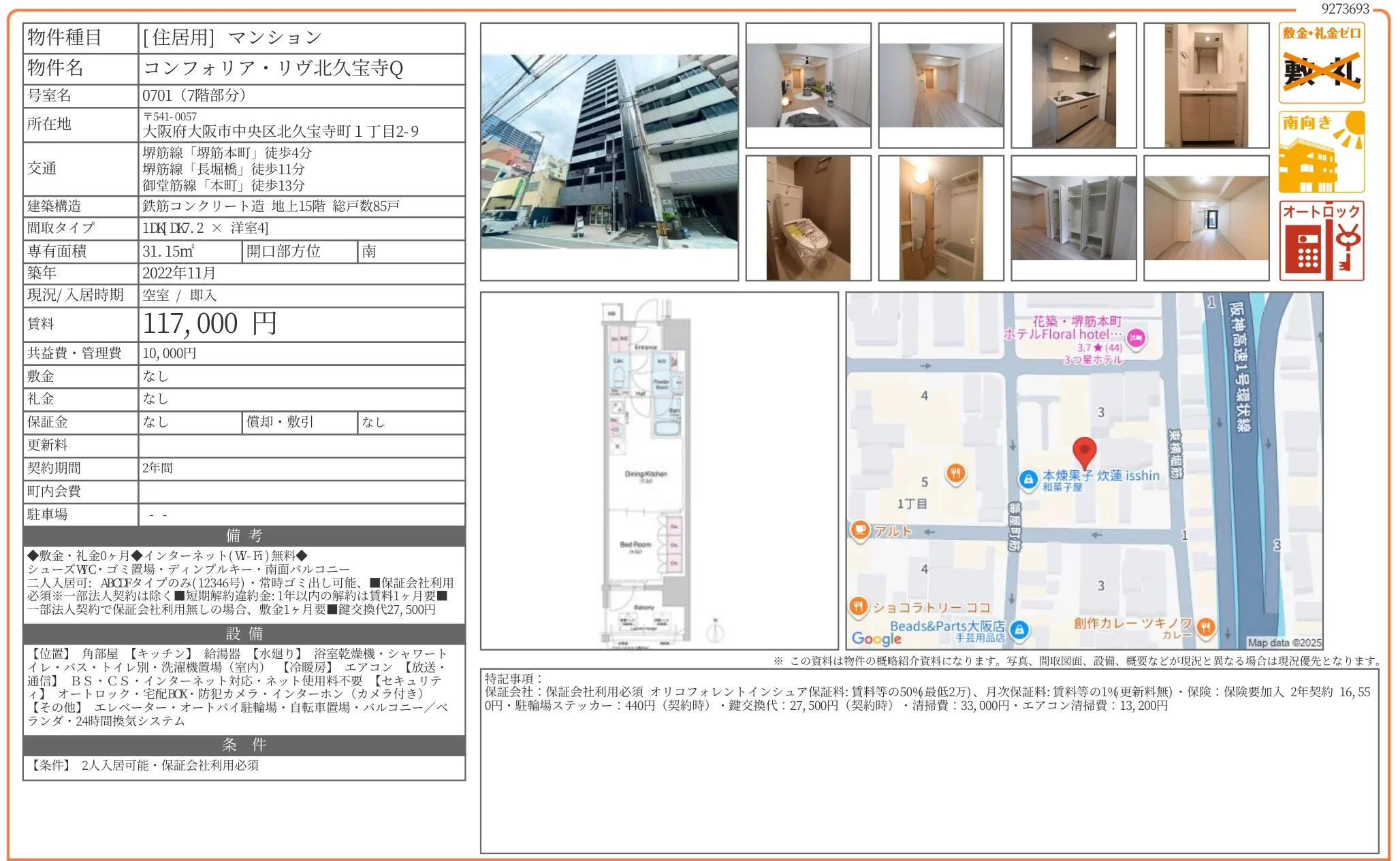1400x861 pixels.
Task: Open the washbasin vanity photo thumbnail
Action: (x=1206, y=85)
